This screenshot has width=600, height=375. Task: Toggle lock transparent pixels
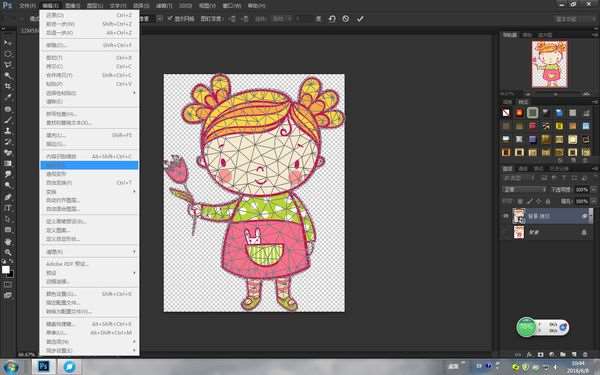click(x=520, y=201)
